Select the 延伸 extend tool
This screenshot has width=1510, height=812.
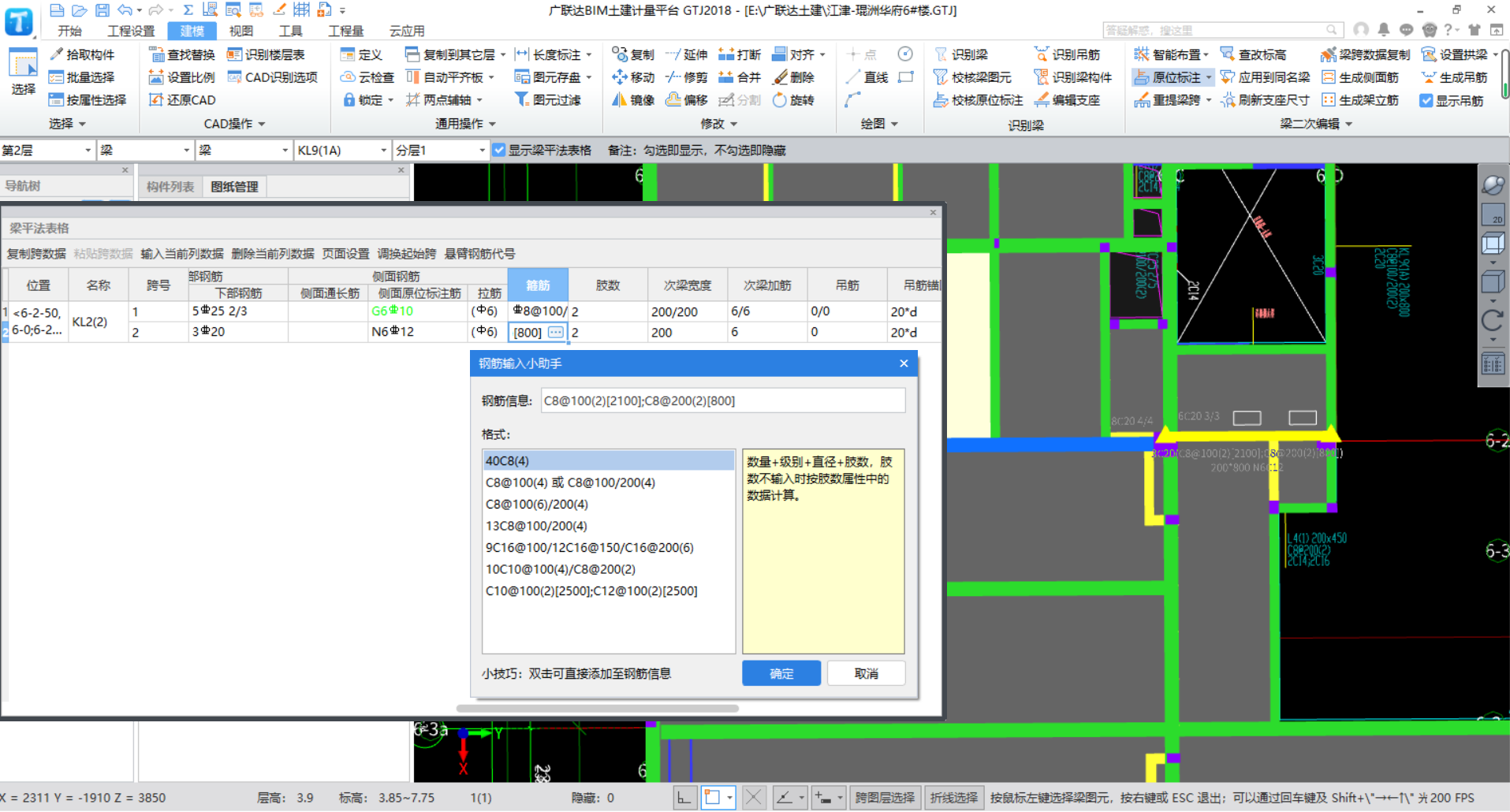[686, 54]
